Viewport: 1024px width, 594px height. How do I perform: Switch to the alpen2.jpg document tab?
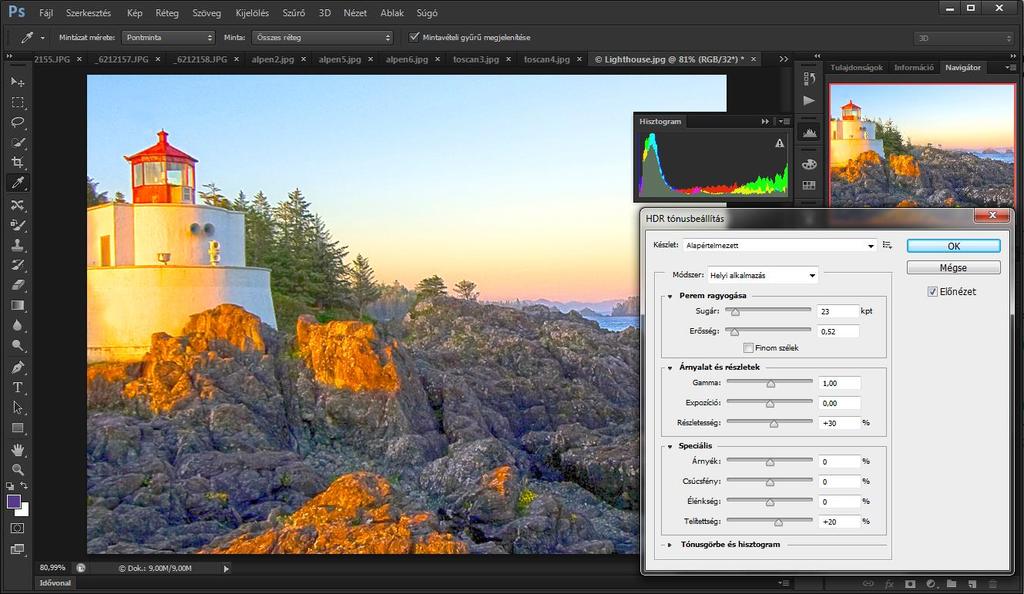[273, 59]
